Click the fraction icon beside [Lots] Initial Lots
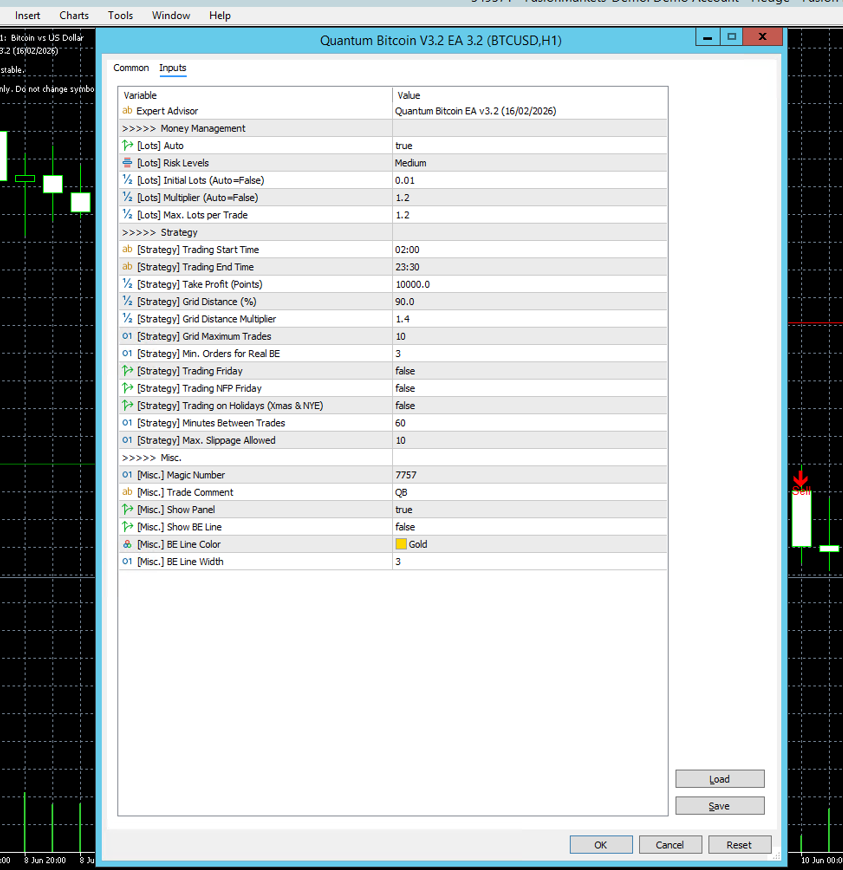The height and width of the screenshot is (870, 843). click(127, 180)
